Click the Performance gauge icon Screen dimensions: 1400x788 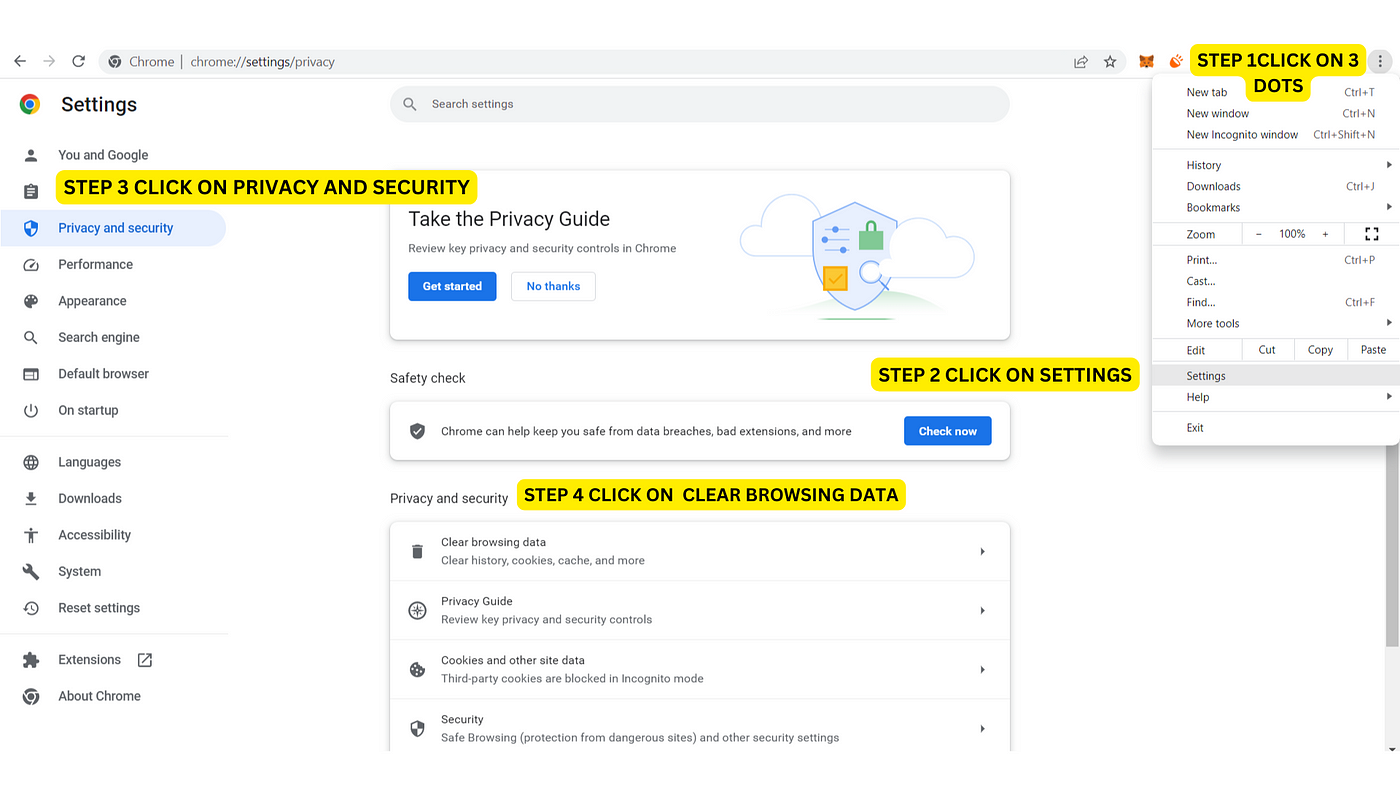click(x=31, y=265)
